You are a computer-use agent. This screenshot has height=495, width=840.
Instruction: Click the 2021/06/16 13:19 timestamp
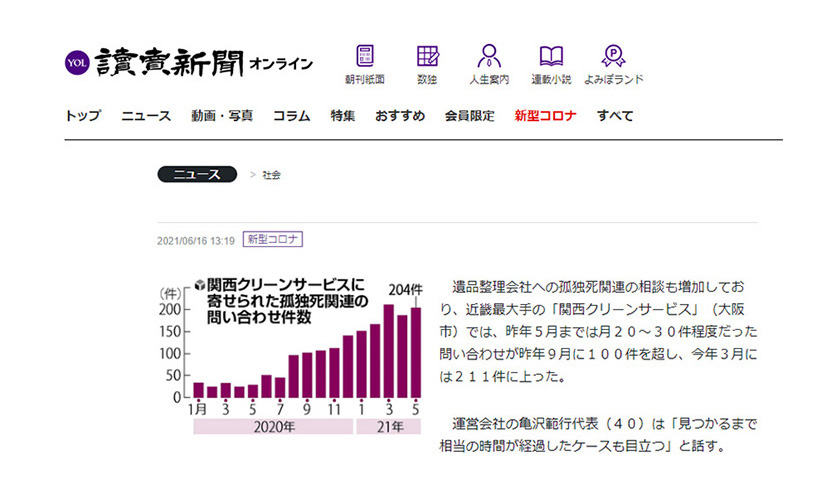click(x=196, y=241)
